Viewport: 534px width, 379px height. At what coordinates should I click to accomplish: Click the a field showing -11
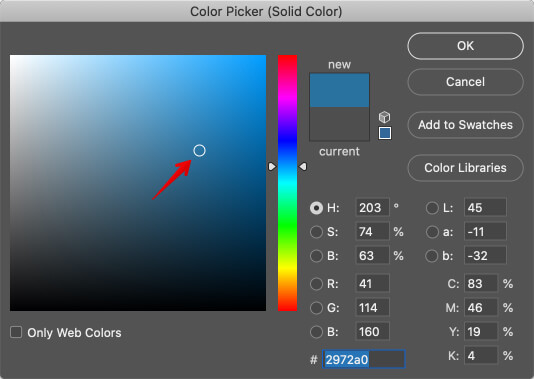click(485, 232)
